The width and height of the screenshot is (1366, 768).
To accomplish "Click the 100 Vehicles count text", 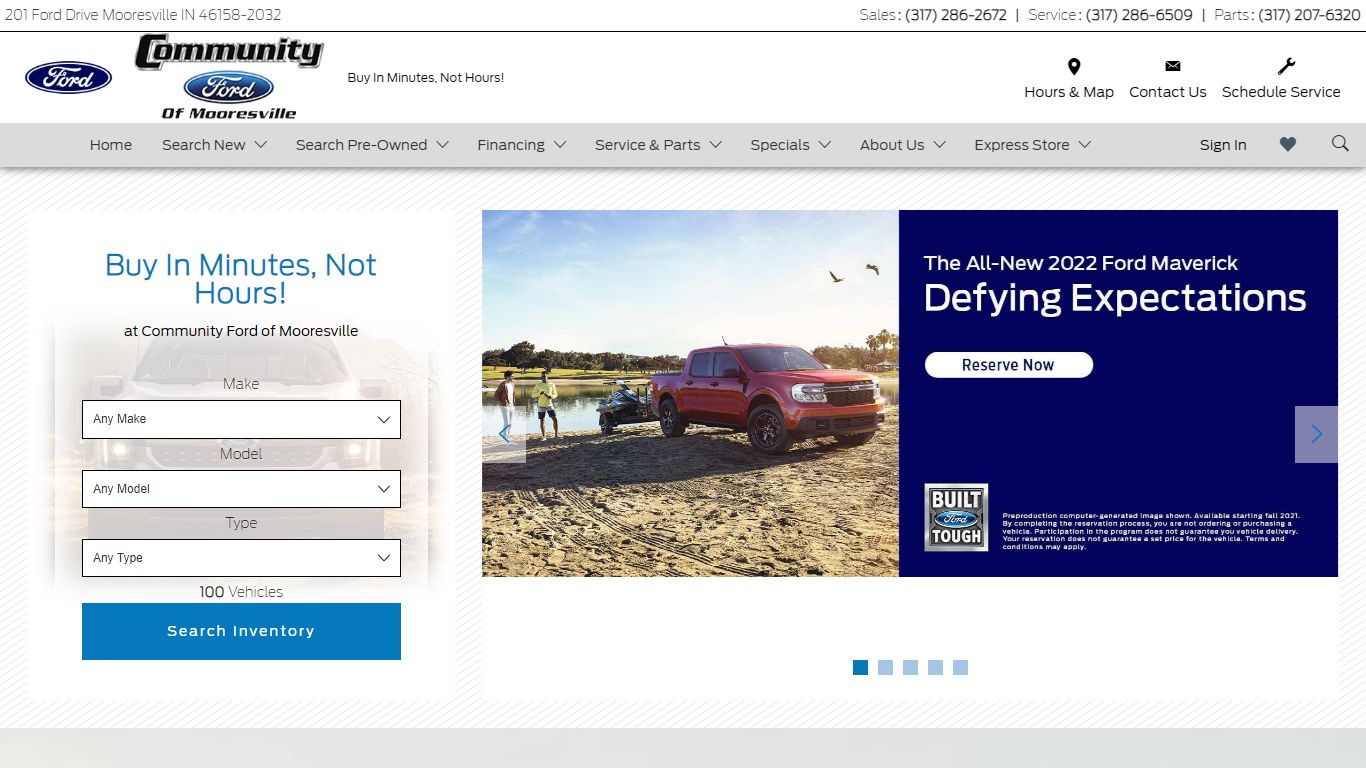I will (241, 592).
